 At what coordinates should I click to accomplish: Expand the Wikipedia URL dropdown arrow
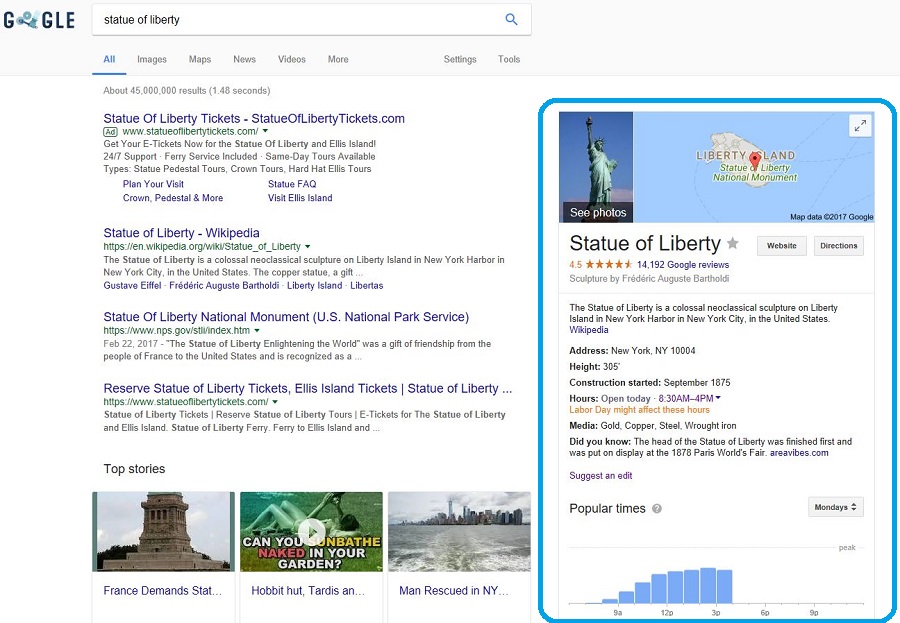coord(308,246)
